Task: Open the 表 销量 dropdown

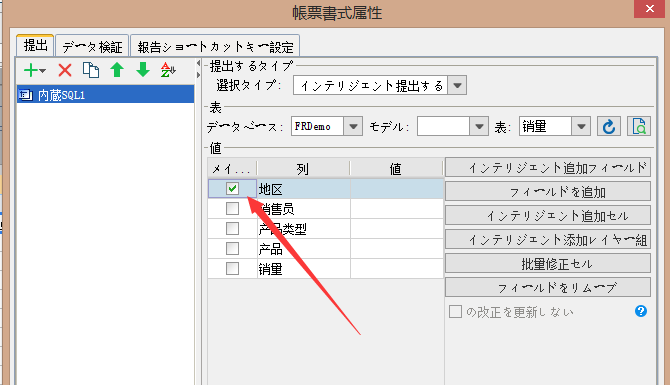Action: [581, 126]
